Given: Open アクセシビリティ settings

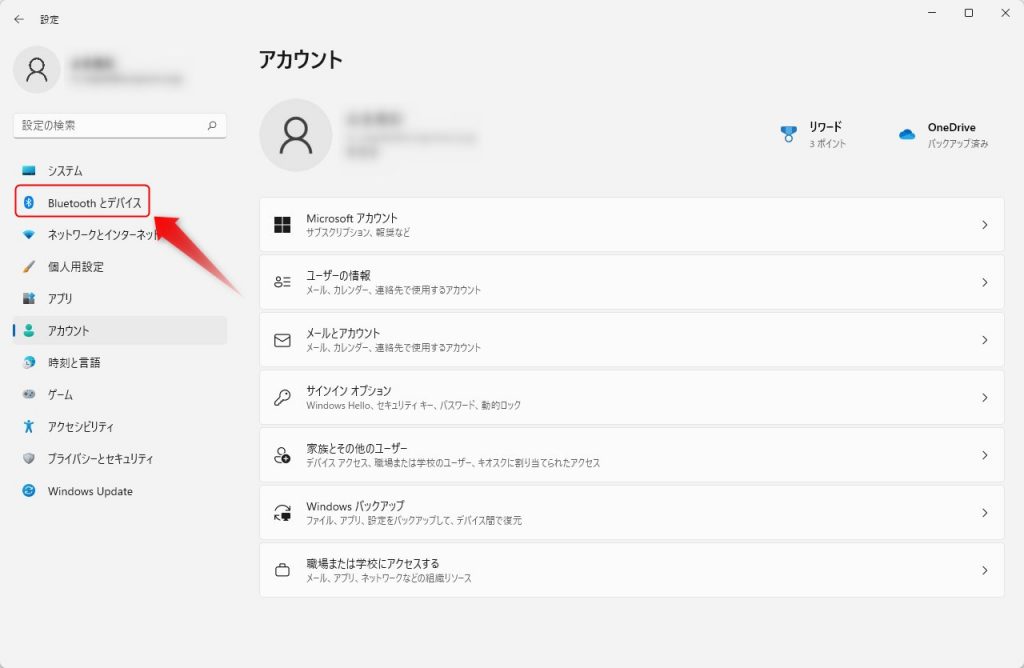Looking at the screenshot, I should 120,426.
